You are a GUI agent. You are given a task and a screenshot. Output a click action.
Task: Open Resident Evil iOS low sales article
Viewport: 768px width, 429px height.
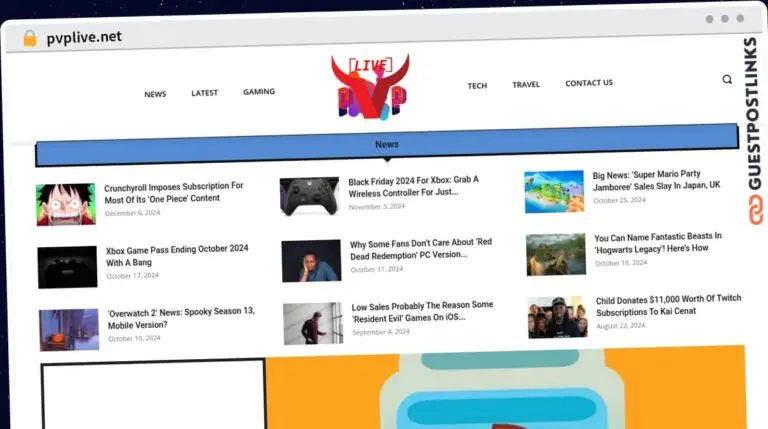pyautogui.click(x=422, y=311)
